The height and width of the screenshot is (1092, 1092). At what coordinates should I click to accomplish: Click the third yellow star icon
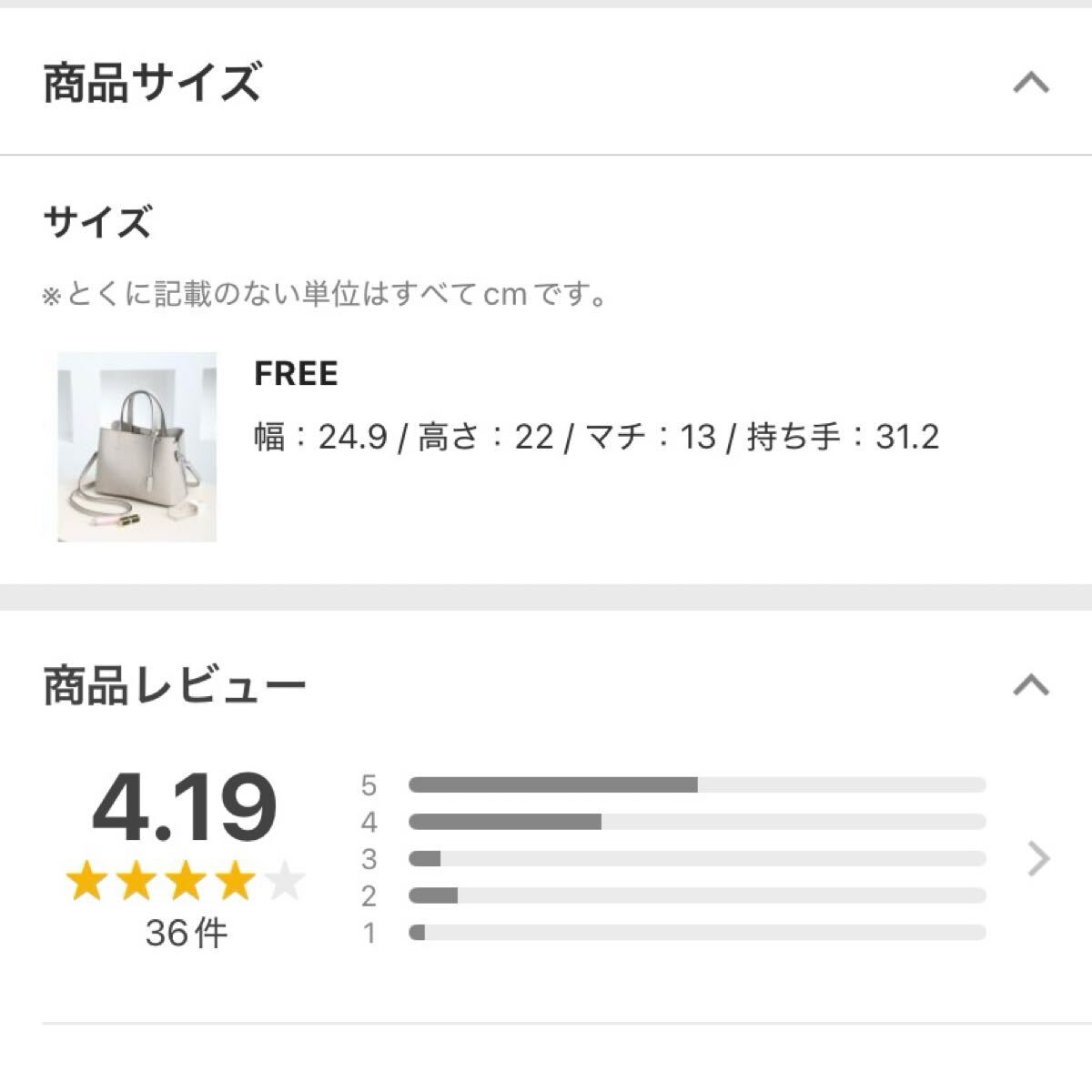(187, 878)
